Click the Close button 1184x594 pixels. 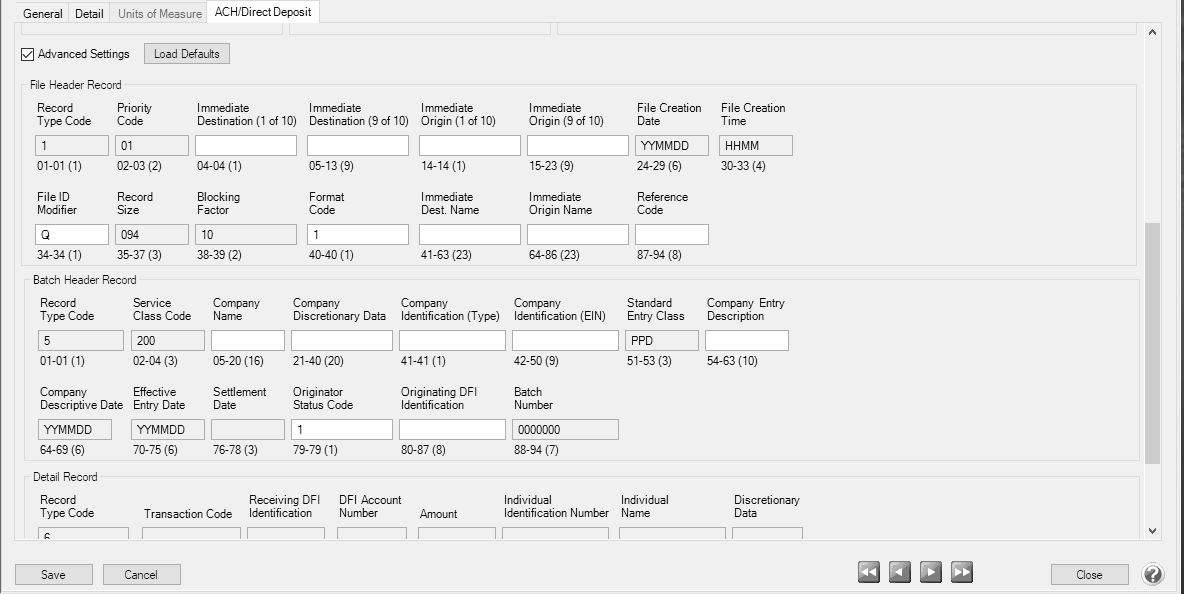(x=1089, y=574)
